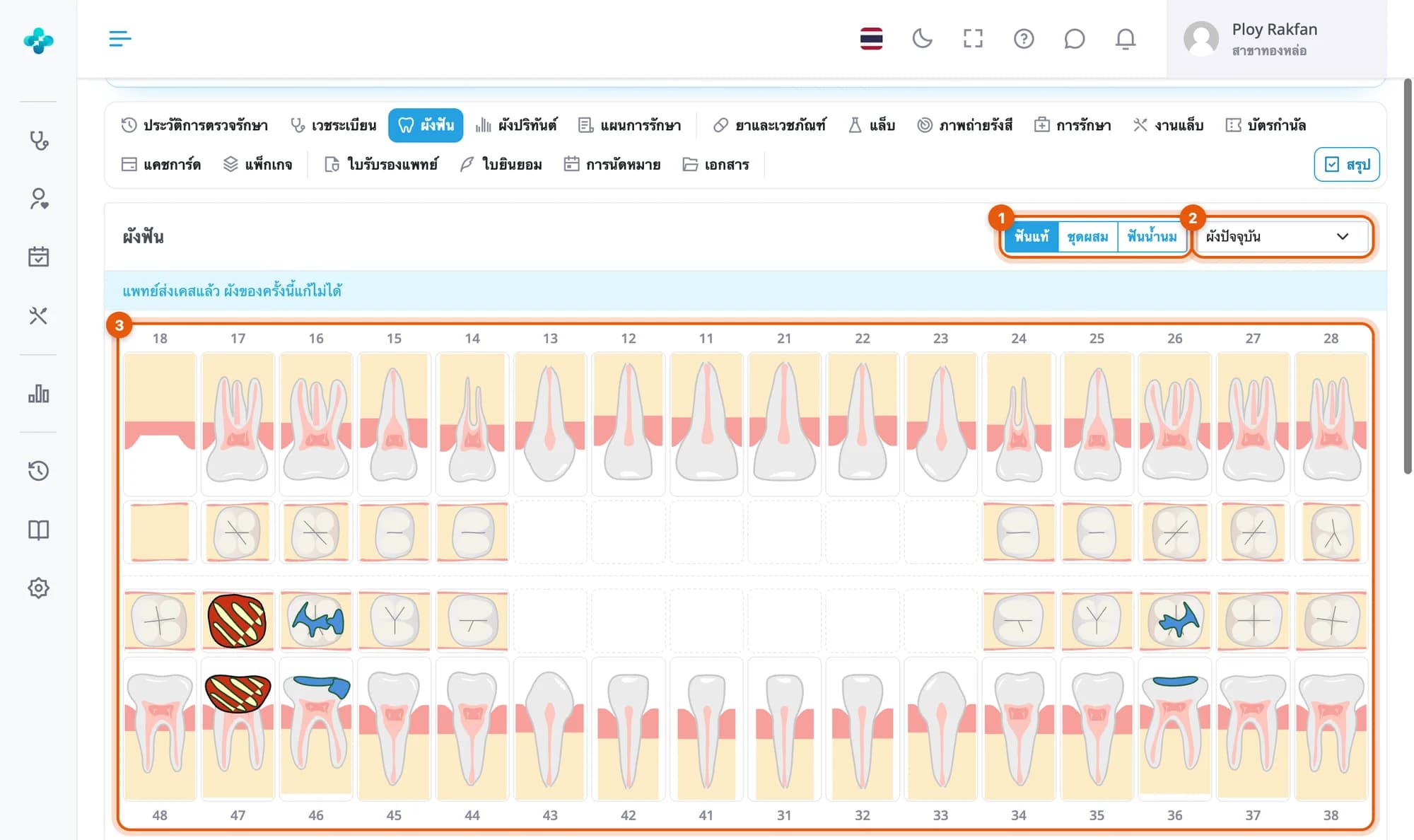Select ฟันแท้ tooth type toggle

[1032, 236]
